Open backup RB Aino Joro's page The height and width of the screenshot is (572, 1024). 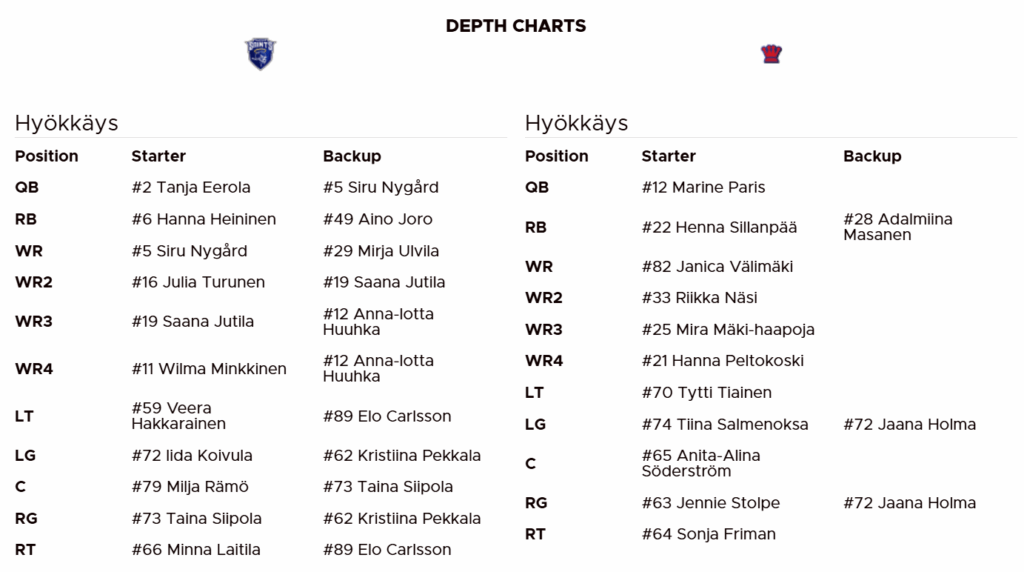(x=377, y=219)
